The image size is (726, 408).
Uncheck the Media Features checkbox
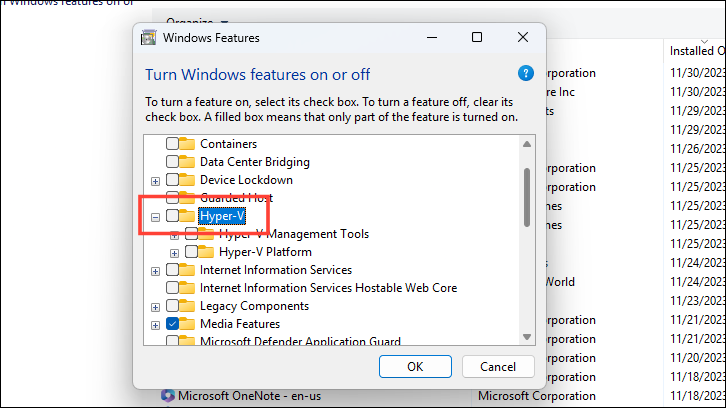coord(172,324)
